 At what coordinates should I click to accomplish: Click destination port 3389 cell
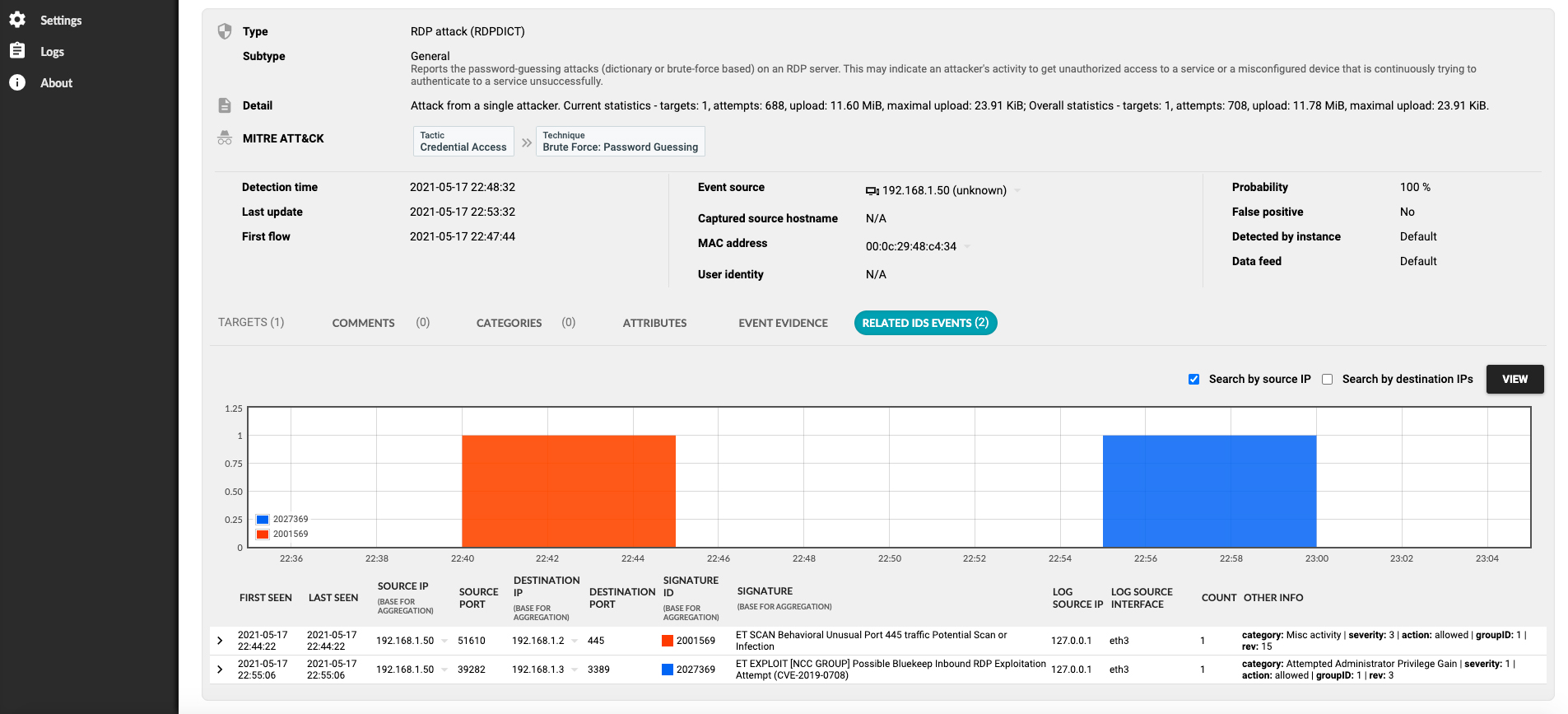(598, 670)
